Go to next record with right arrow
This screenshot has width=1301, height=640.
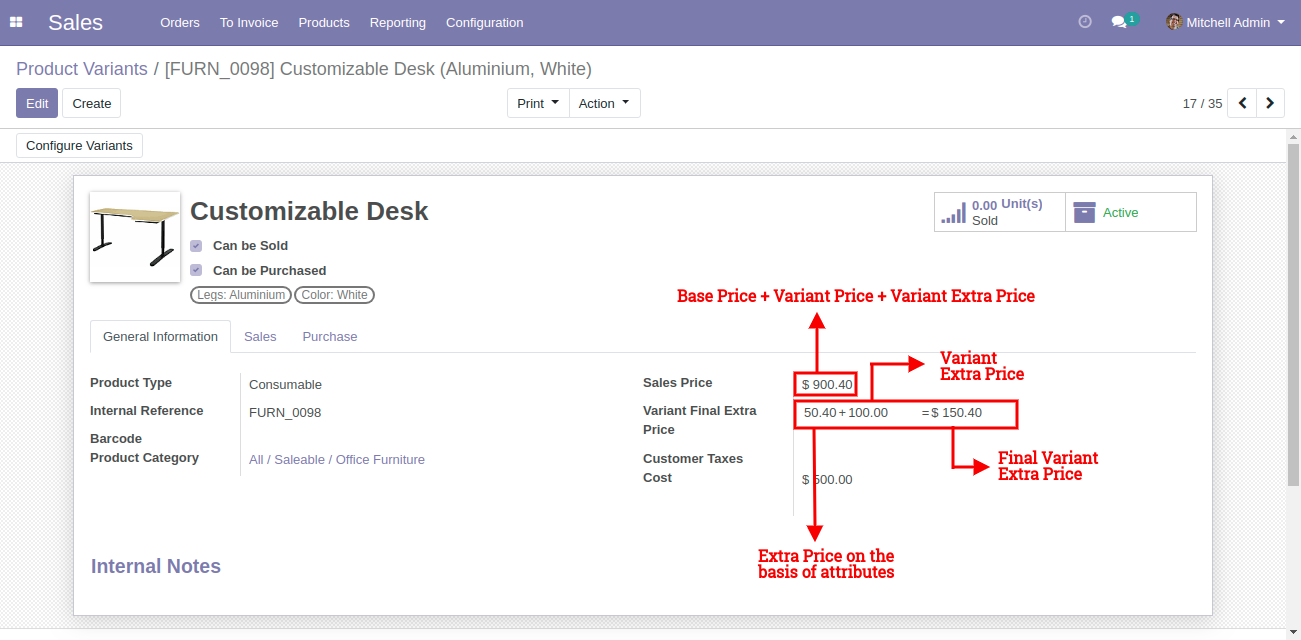[x=1270, y=103]
